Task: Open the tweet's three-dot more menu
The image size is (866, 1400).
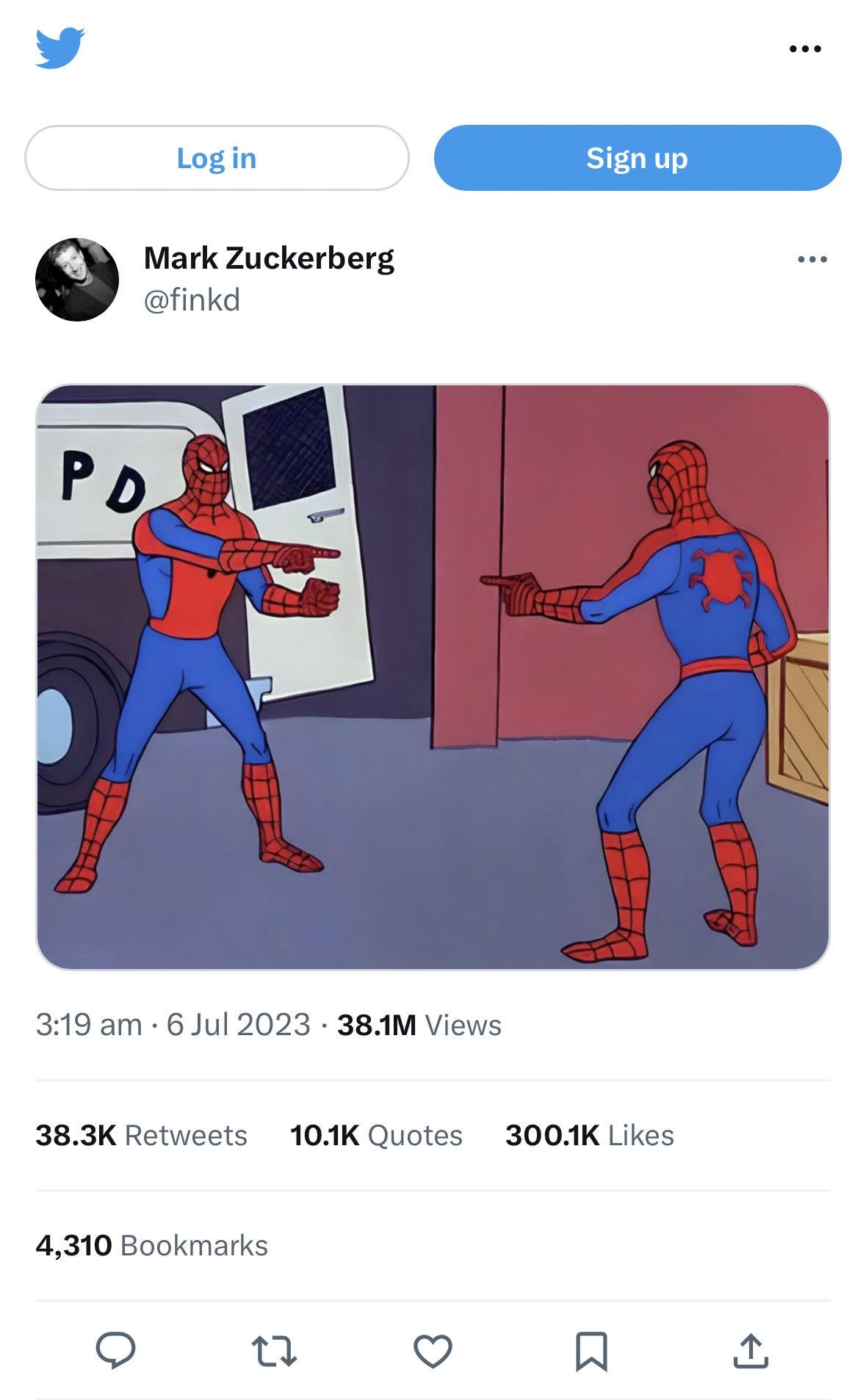Action: (812, 259)
